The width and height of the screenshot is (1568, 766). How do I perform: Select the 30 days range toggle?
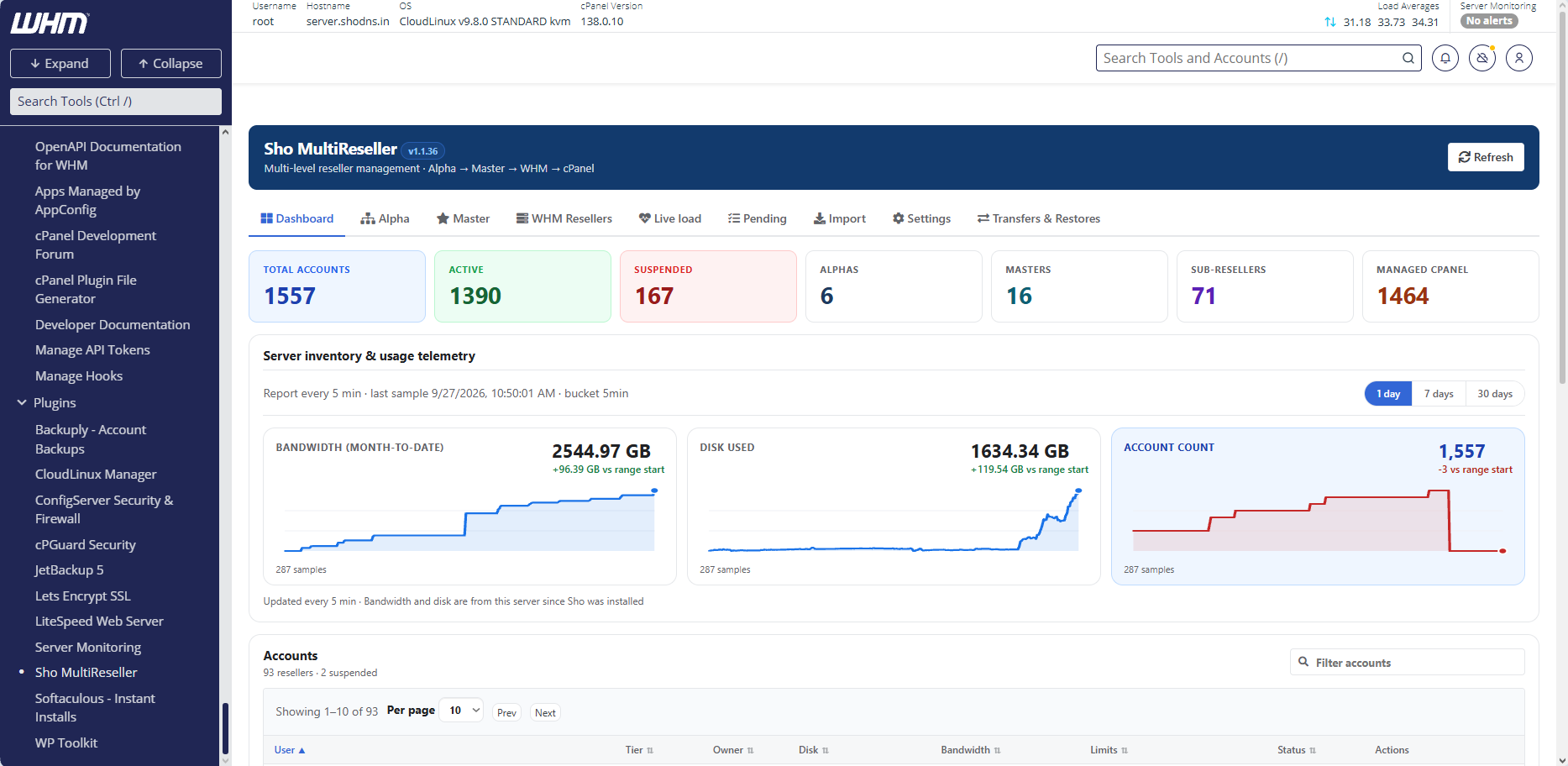tap(1495, 394)
